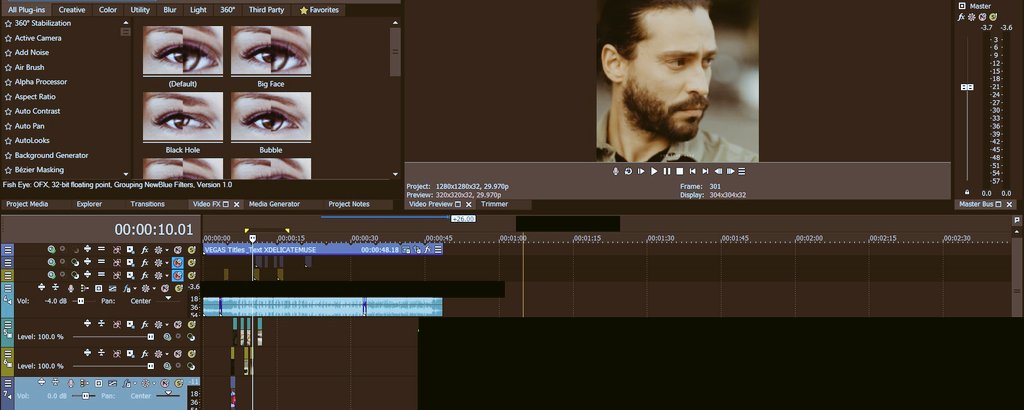Open audio track 4 FX dropdown arrow
Screen dimensions: 1024x410
point(135,288)
